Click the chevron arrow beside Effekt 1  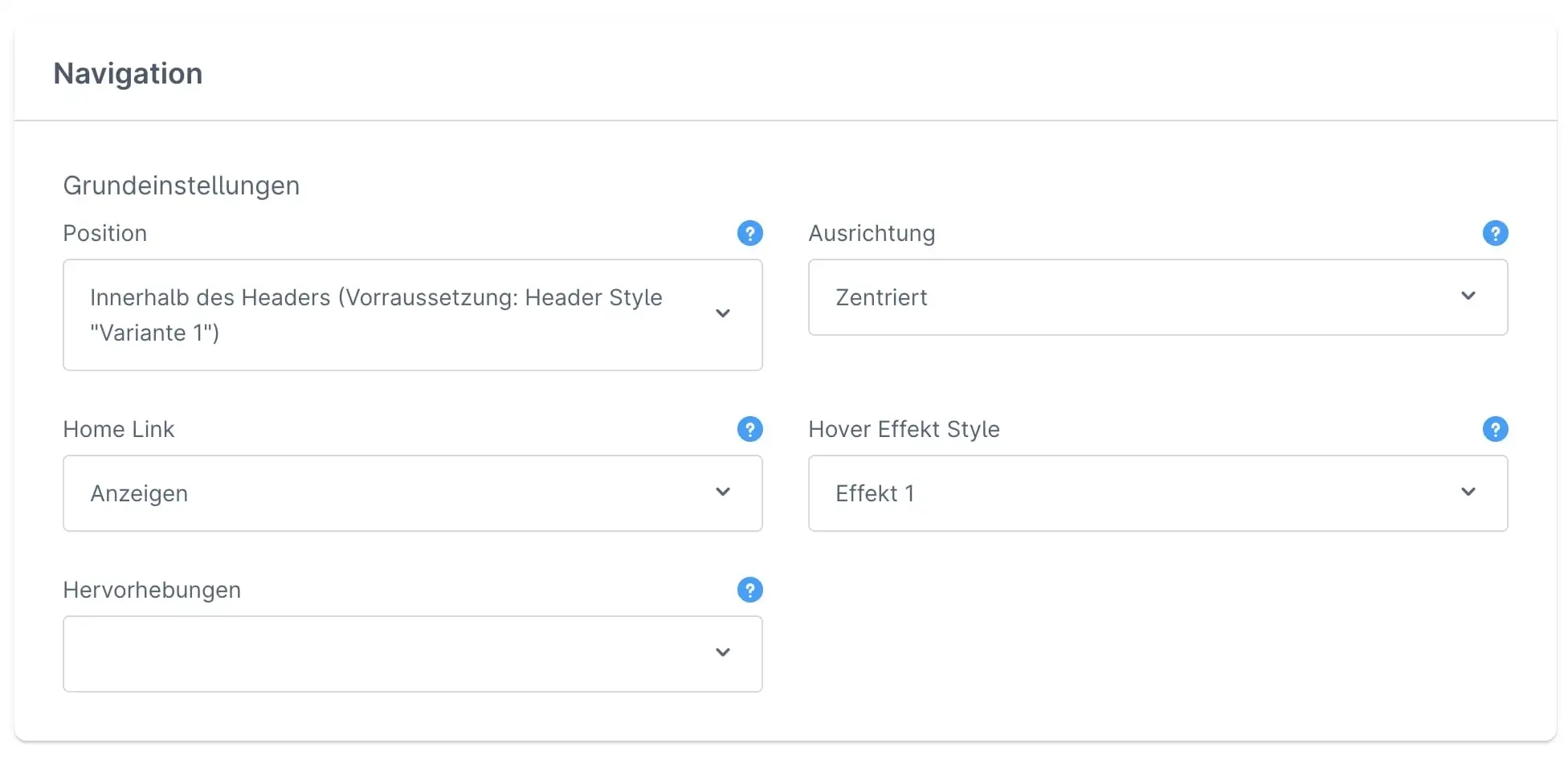pos(1468,492)
